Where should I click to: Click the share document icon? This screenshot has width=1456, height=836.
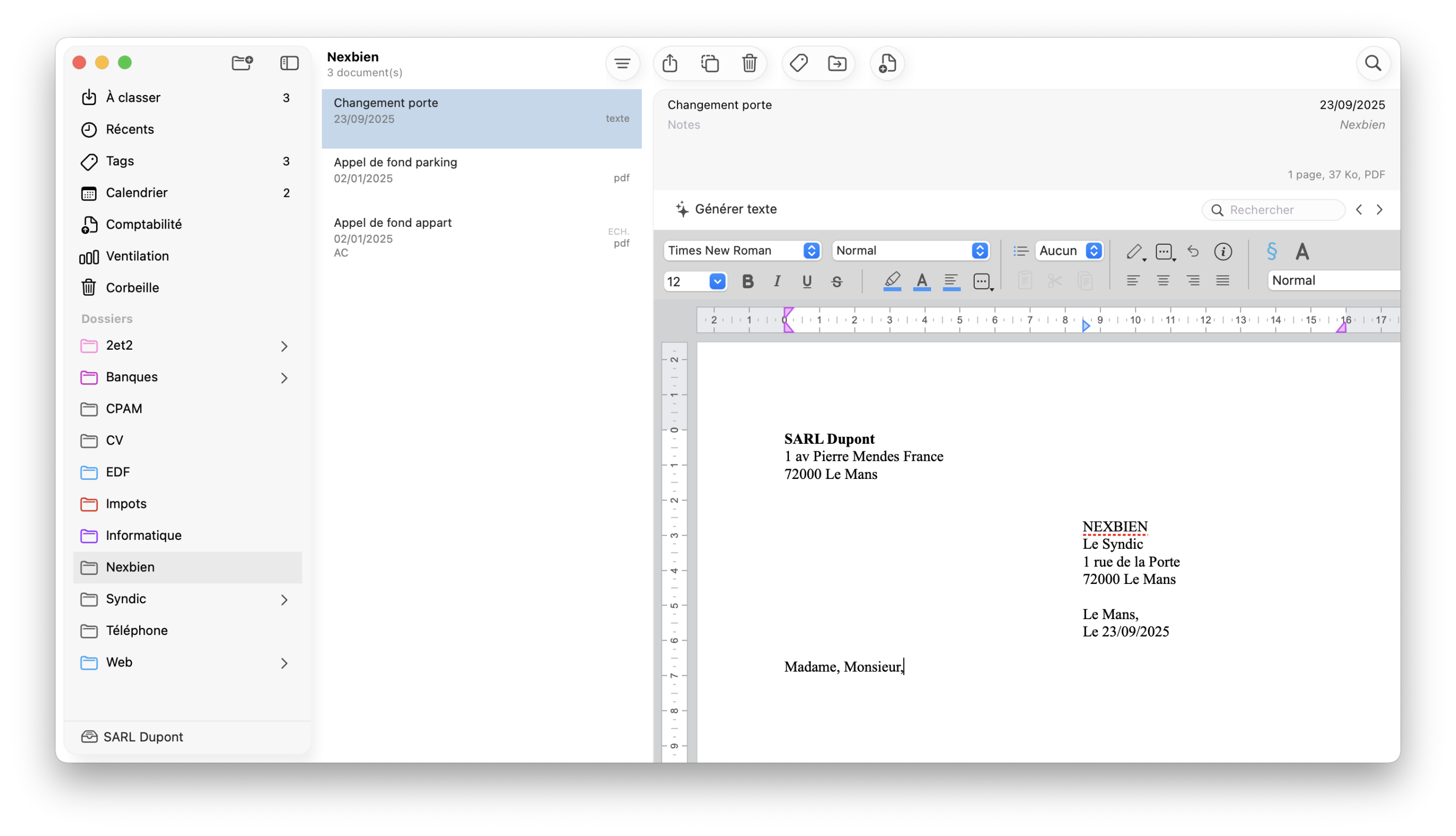(x=670, y=63)
